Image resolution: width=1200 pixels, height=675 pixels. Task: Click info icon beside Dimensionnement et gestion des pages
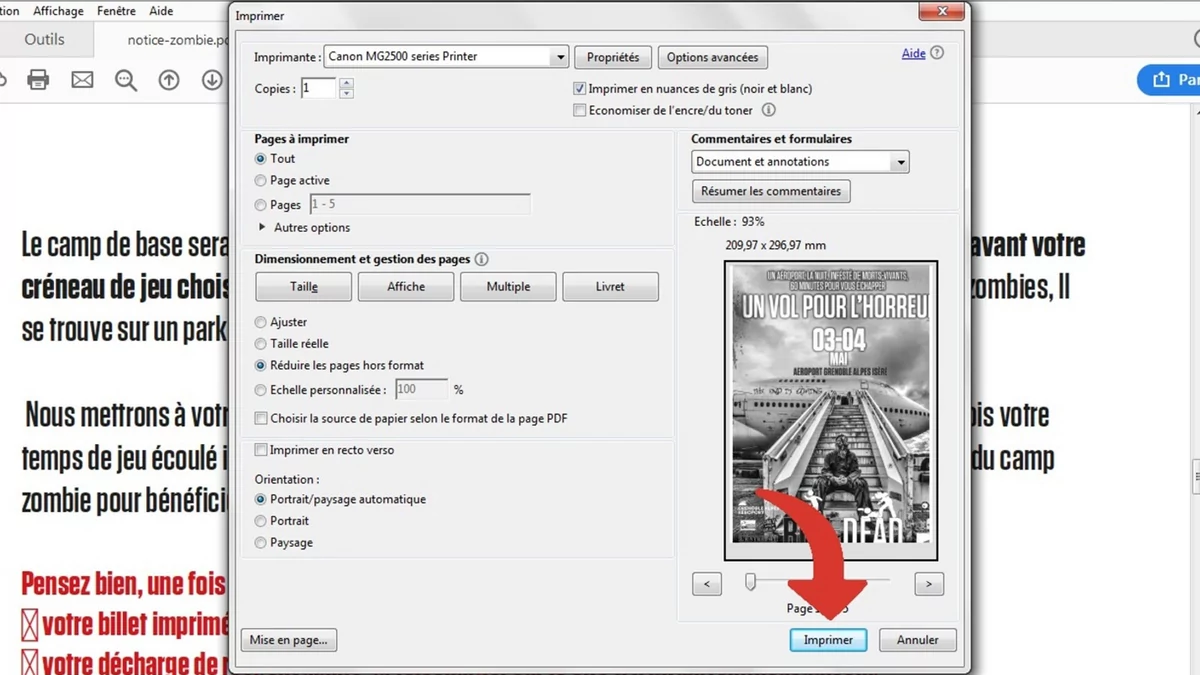click(x=481, y=259)
